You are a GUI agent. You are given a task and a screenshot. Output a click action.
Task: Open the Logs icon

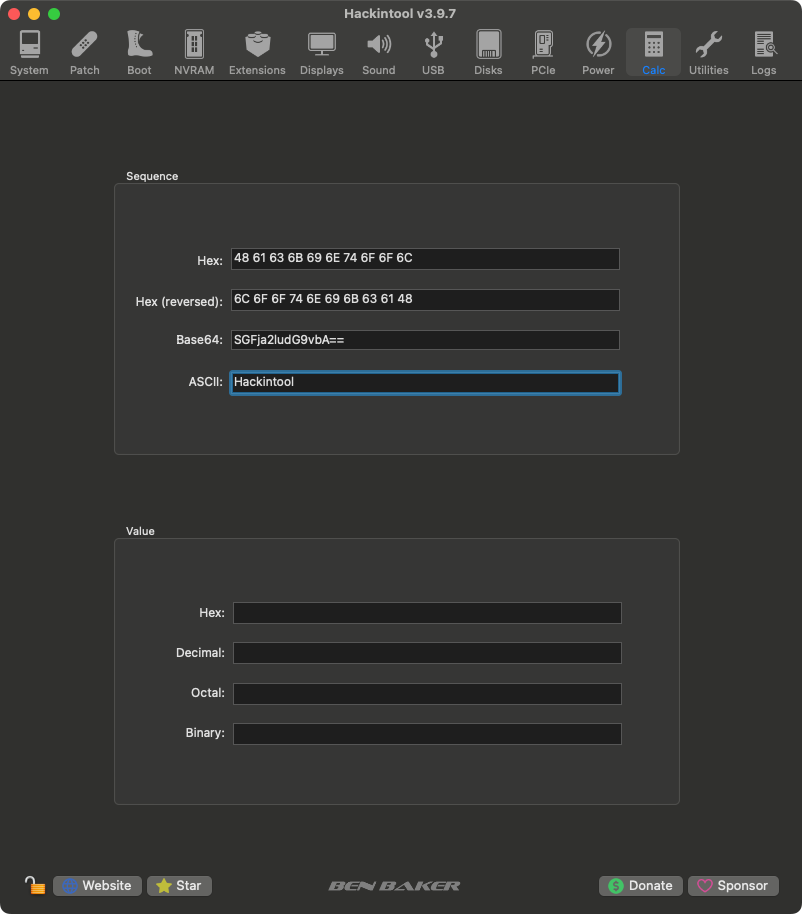click(x=764, y=44)
